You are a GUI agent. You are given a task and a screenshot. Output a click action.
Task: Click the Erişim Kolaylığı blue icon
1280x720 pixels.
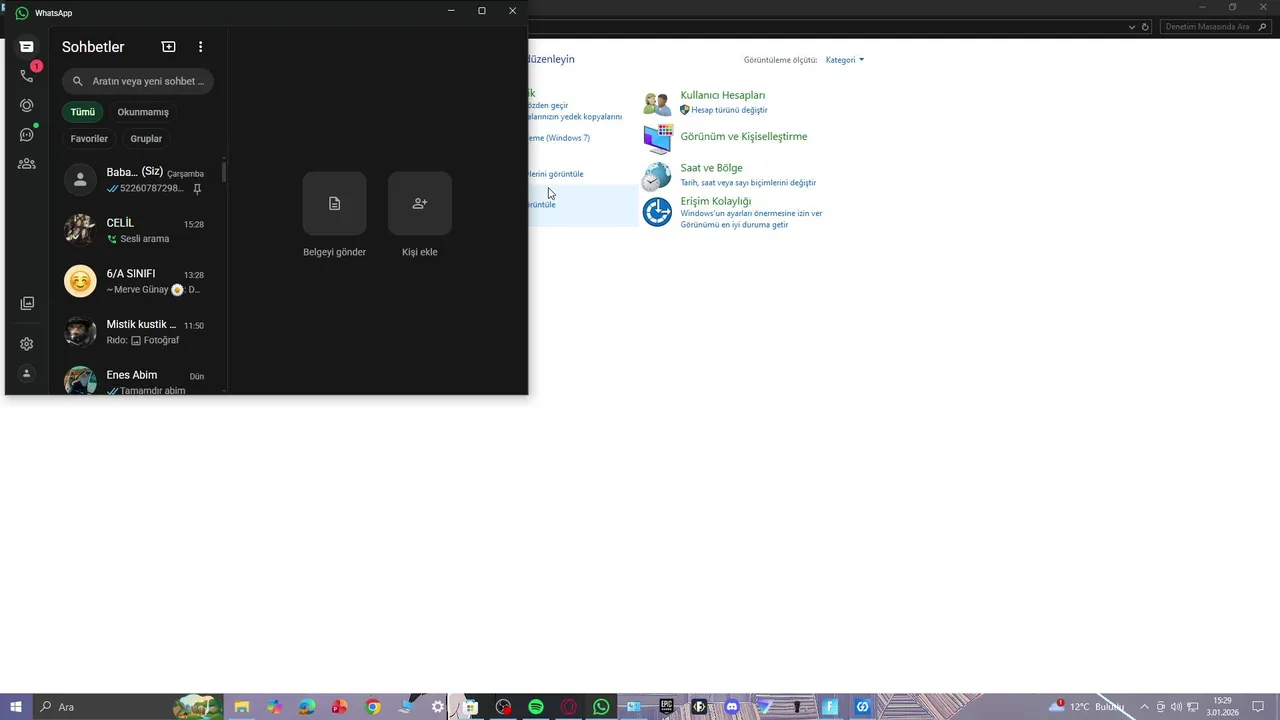(x=657, y=212)
